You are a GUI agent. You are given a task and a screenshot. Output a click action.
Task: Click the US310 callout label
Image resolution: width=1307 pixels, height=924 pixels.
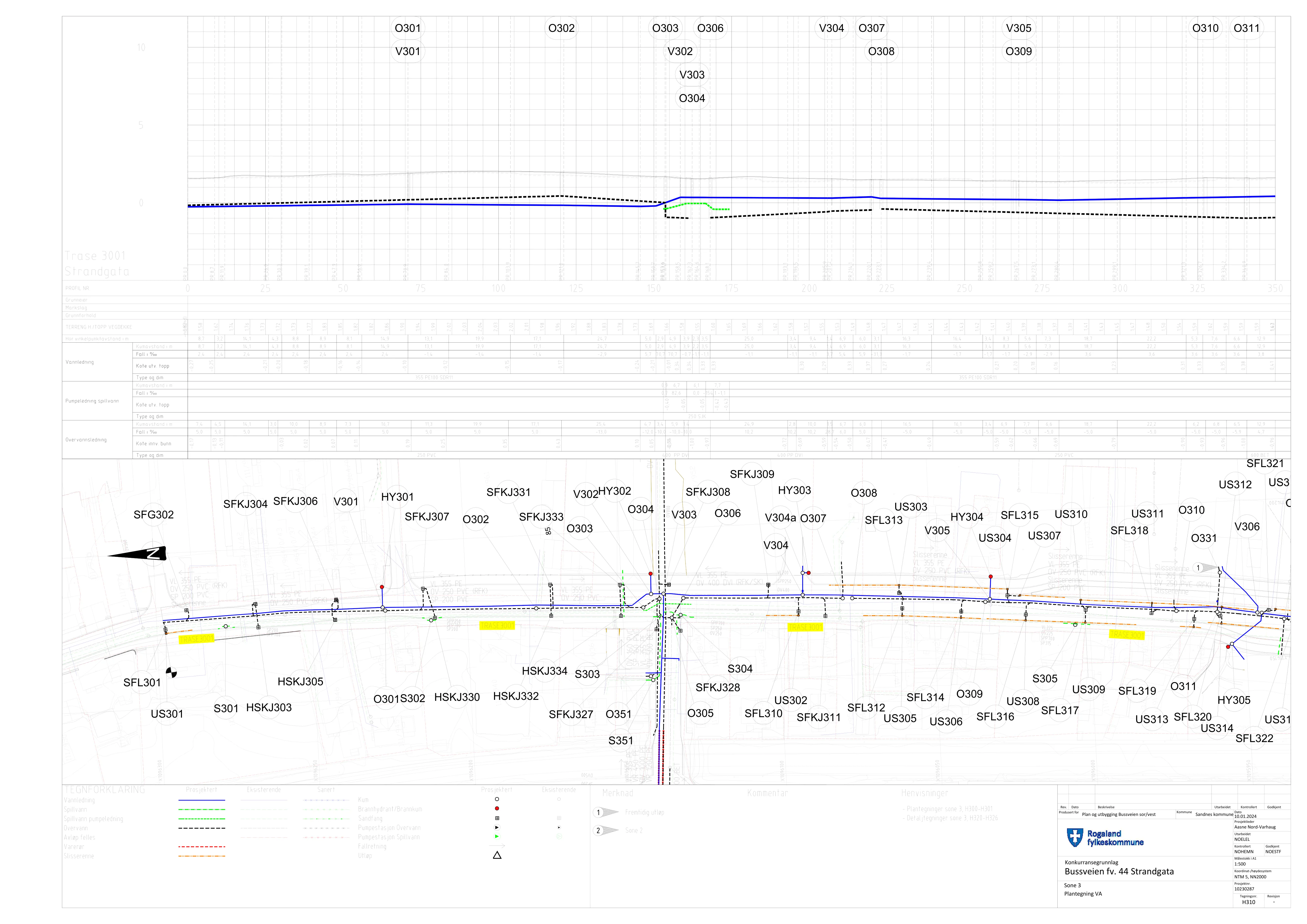(1071, 514)
